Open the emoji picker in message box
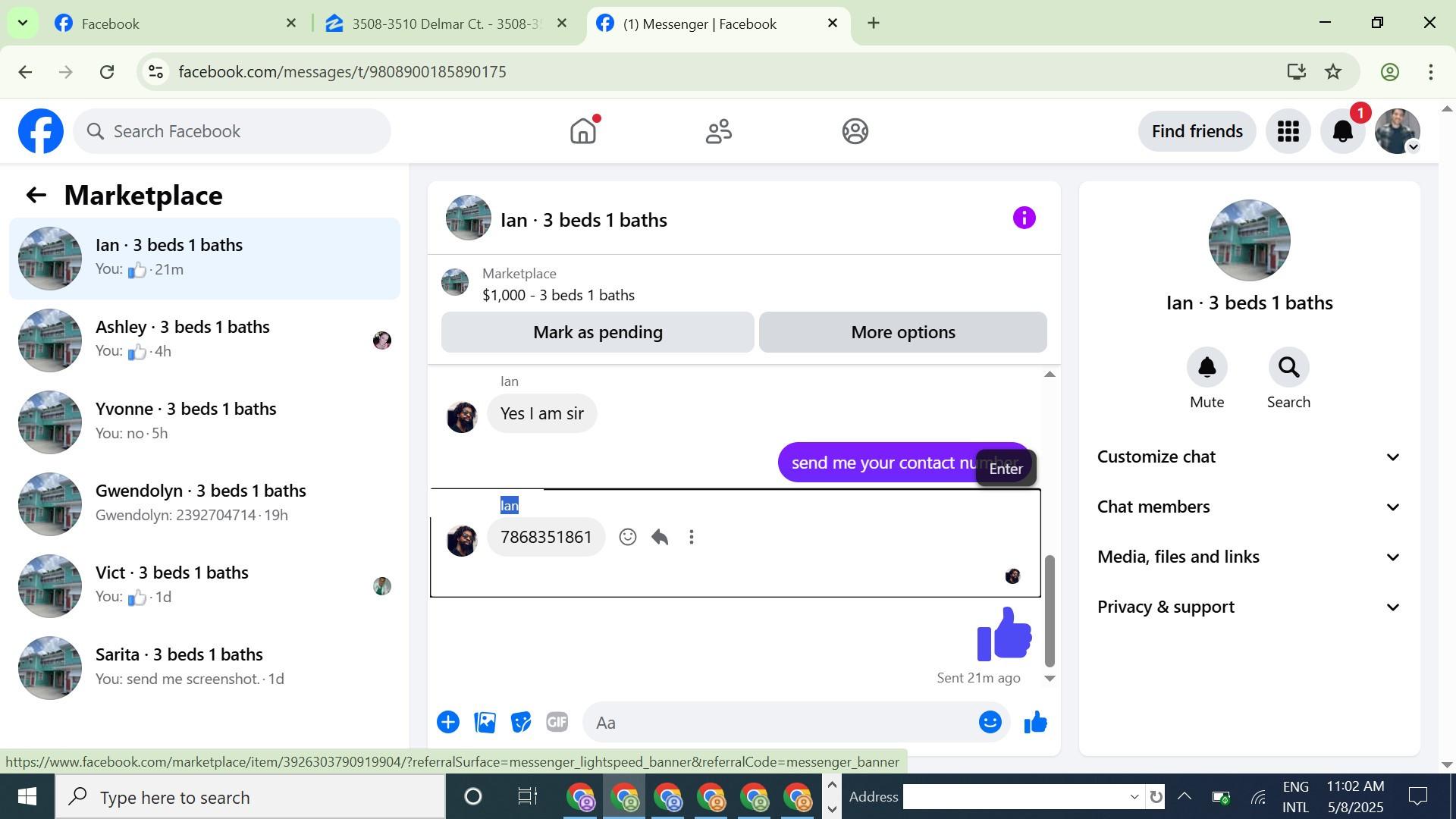This screenshot has height=819, width=1456. coord(990,722)
